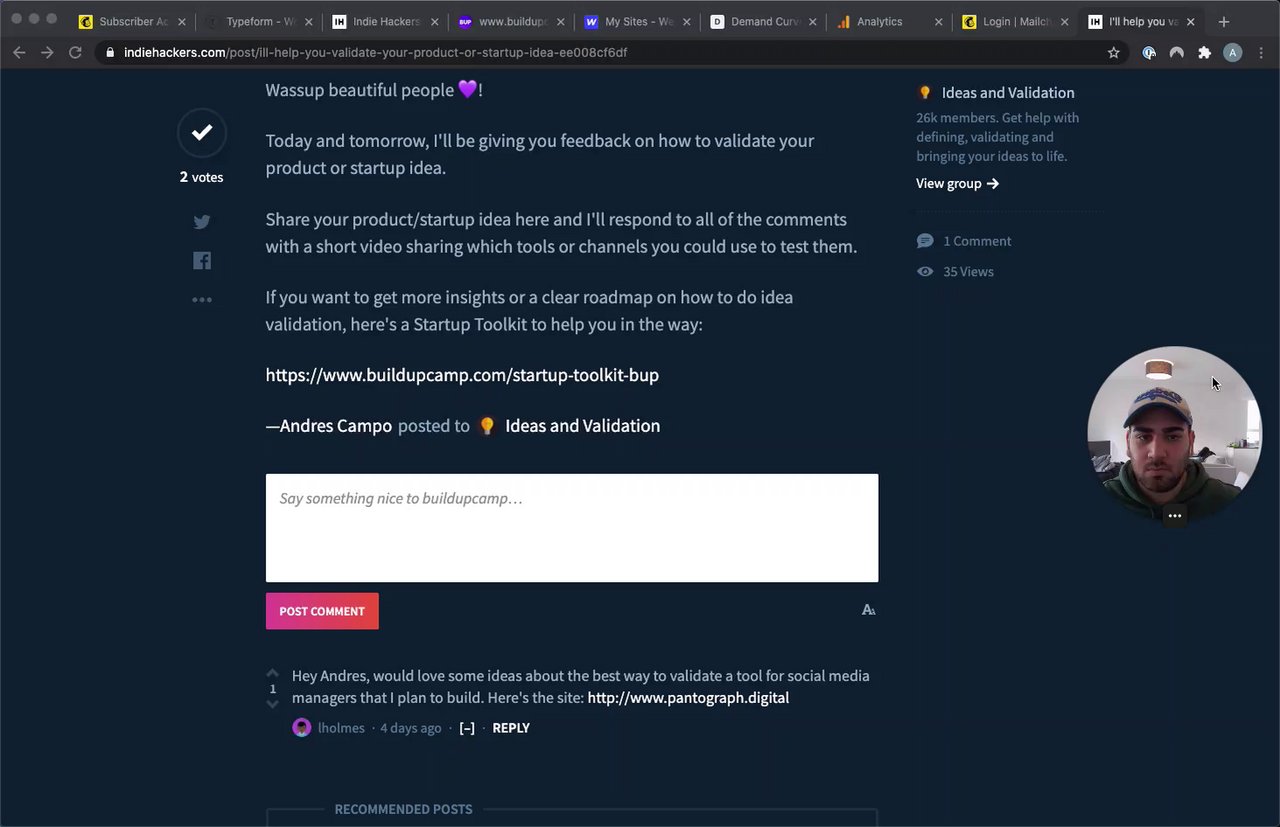
Task: Open a new browser tab
Action: (1223, 21)
